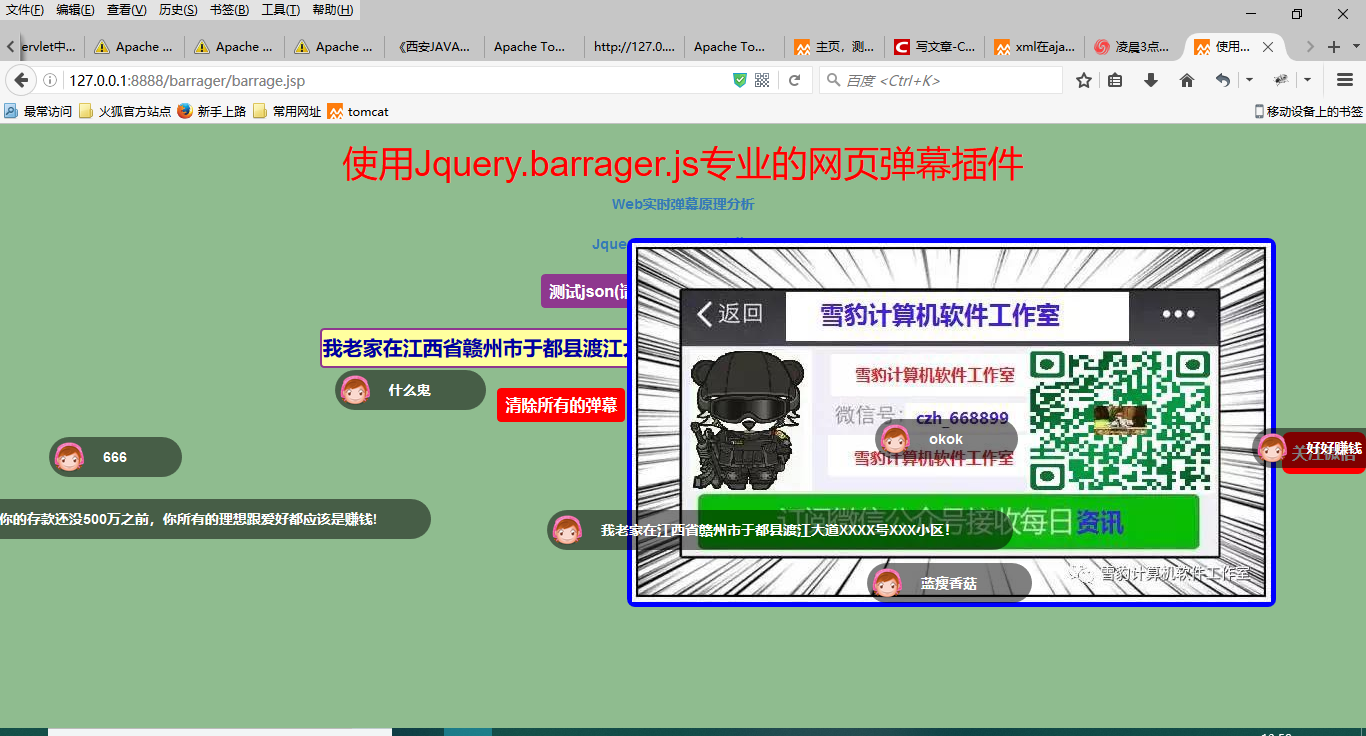Open a new tab with plus icon
The height and width of the screenshot is (736, 1366).
(1334, 47)
